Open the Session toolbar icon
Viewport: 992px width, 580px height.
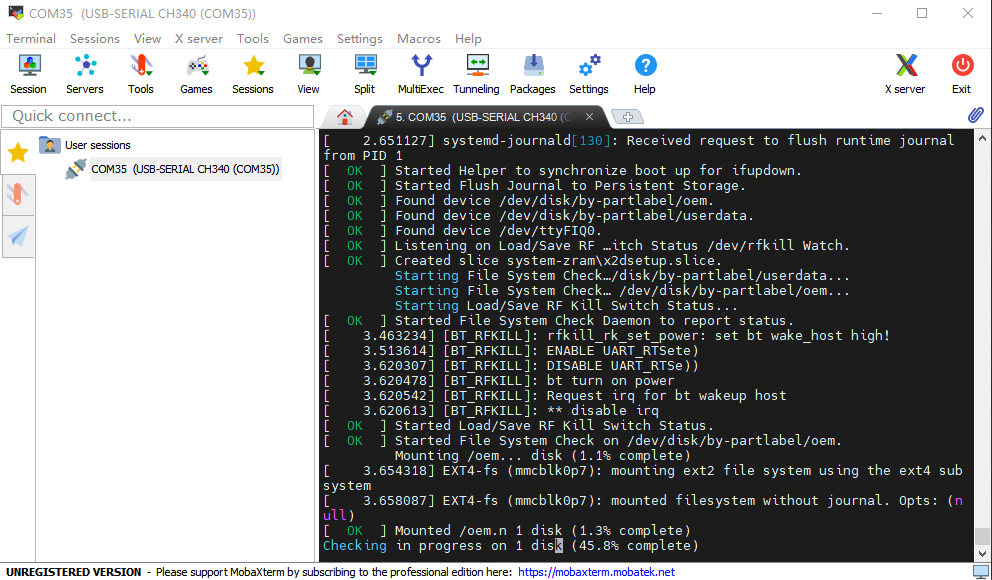(x=28, y=74)
